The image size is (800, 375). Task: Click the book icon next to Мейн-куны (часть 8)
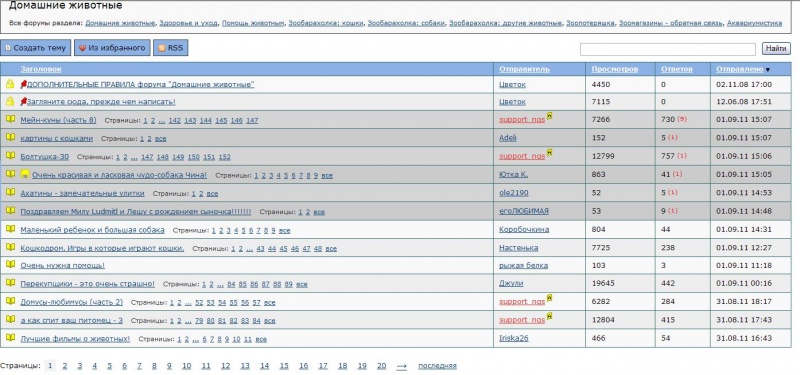pyautogui.click(x=10, y=119)
